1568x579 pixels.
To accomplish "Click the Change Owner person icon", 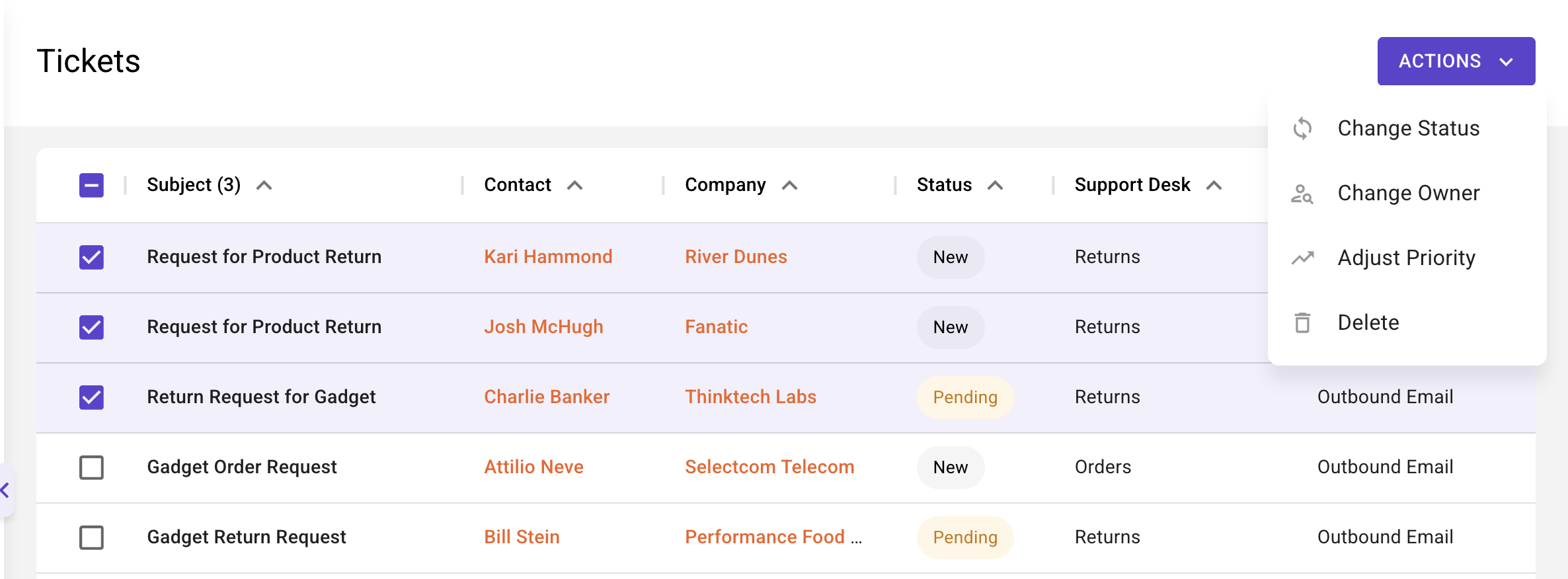I will coord(1302,194).
